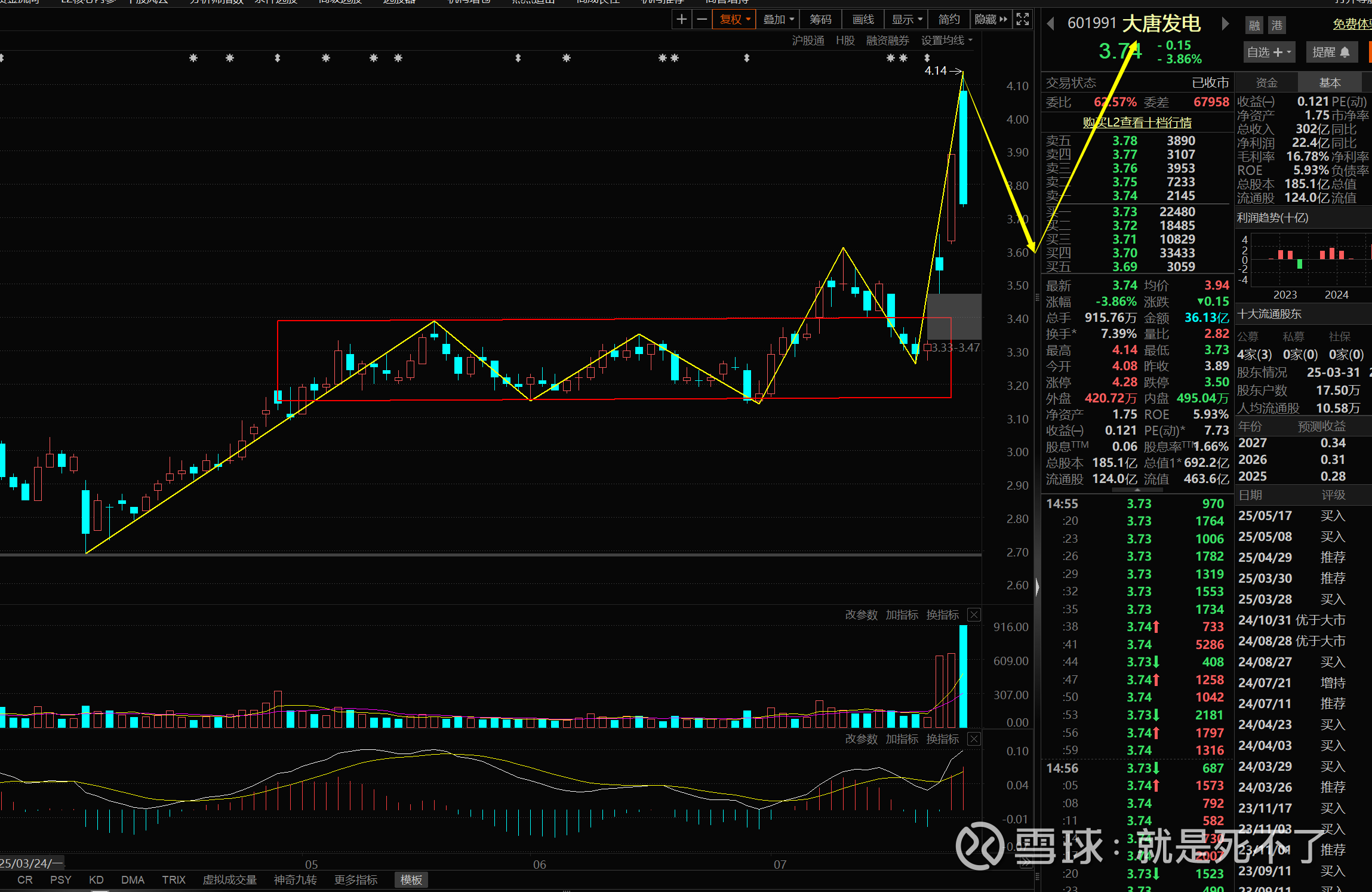Click the 3.33-3.47 gap label
This screenshot has width=1372, height=892.
click(x=956, y=347)
